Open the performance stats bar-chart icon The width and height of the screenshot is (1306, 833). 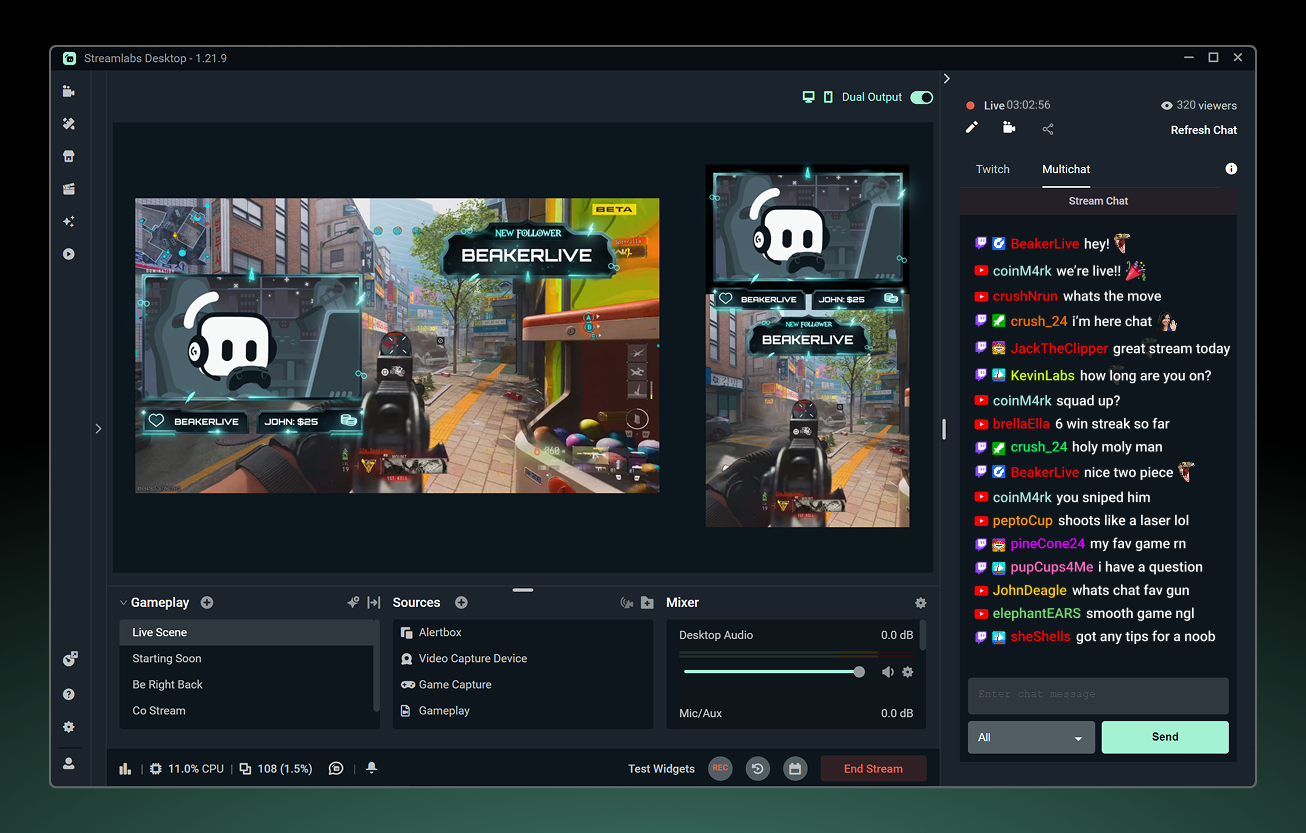point(126,769)
